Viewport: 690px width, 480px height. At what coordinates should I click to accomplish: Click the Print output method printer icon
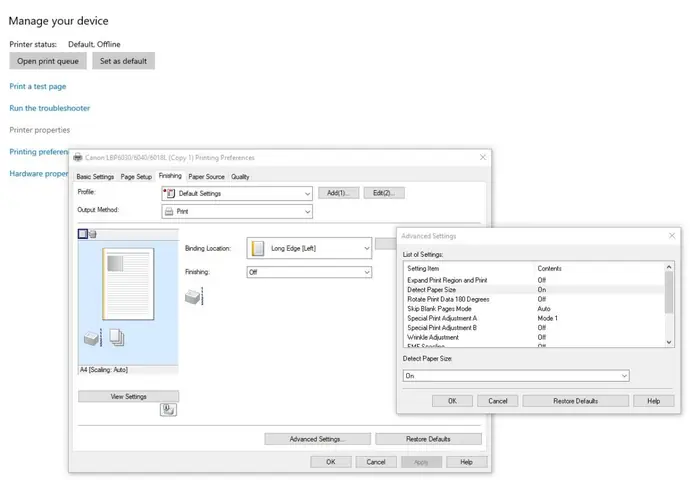pyautogui.click(x=169, y=211)
